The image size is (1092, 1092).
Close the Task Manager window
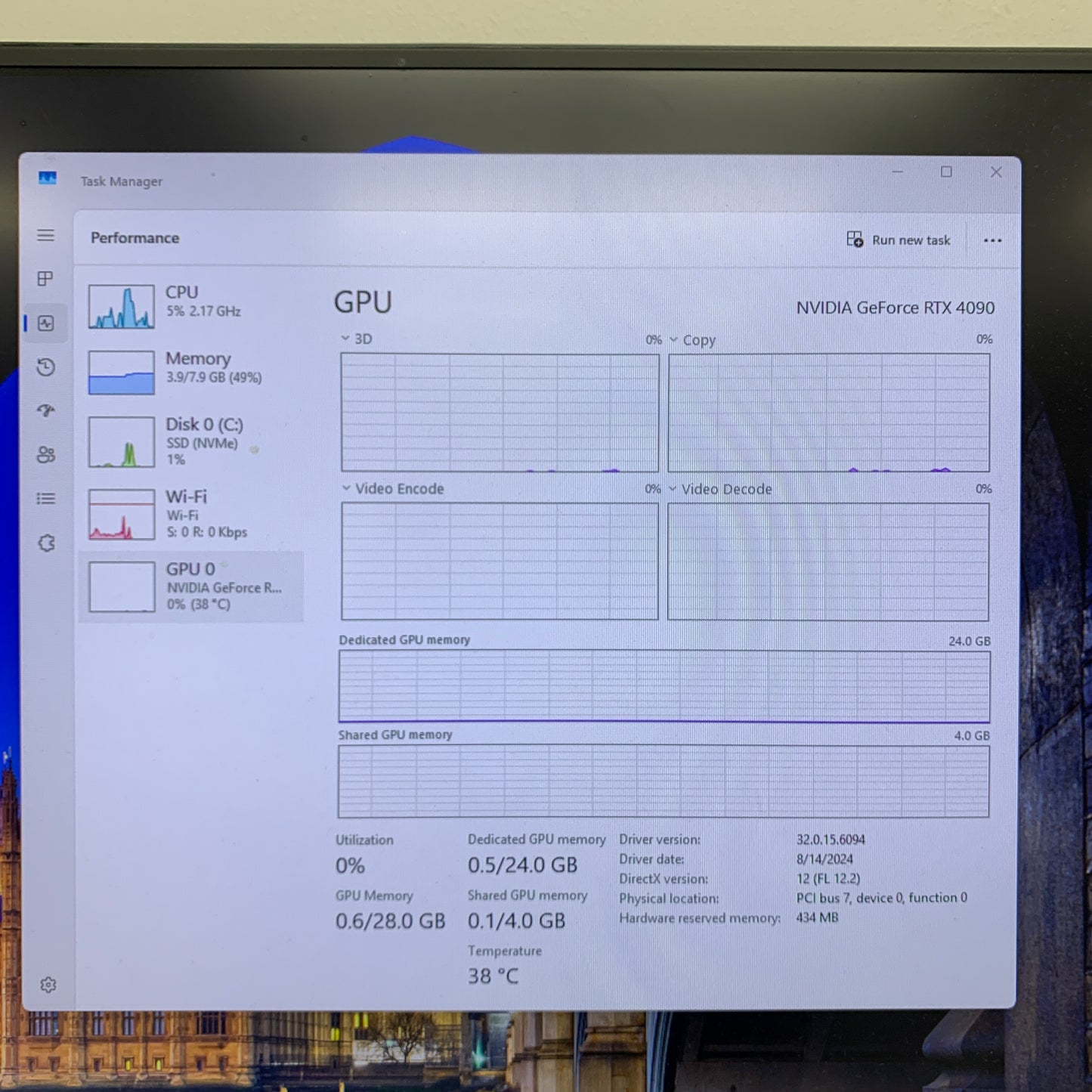click(996, 172)
